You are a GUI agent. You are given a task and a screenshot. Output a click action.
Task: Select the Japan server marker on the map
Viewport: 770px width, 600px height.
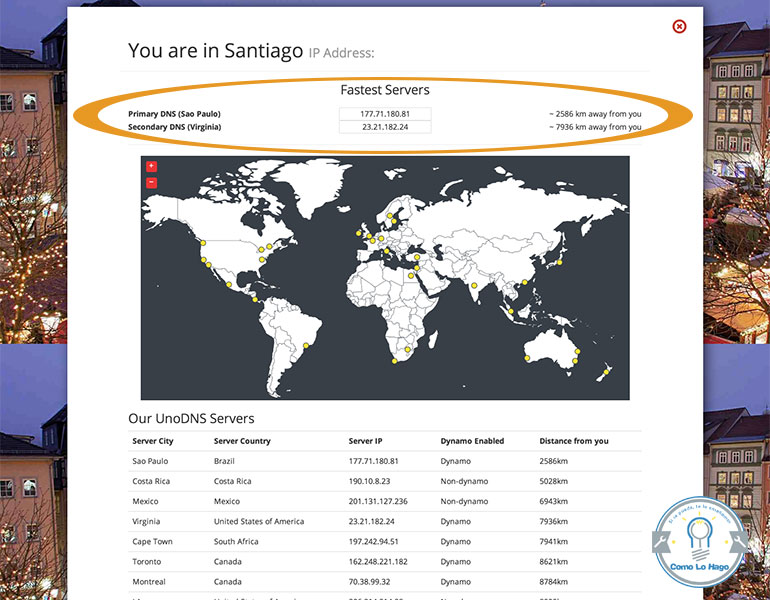560,262
